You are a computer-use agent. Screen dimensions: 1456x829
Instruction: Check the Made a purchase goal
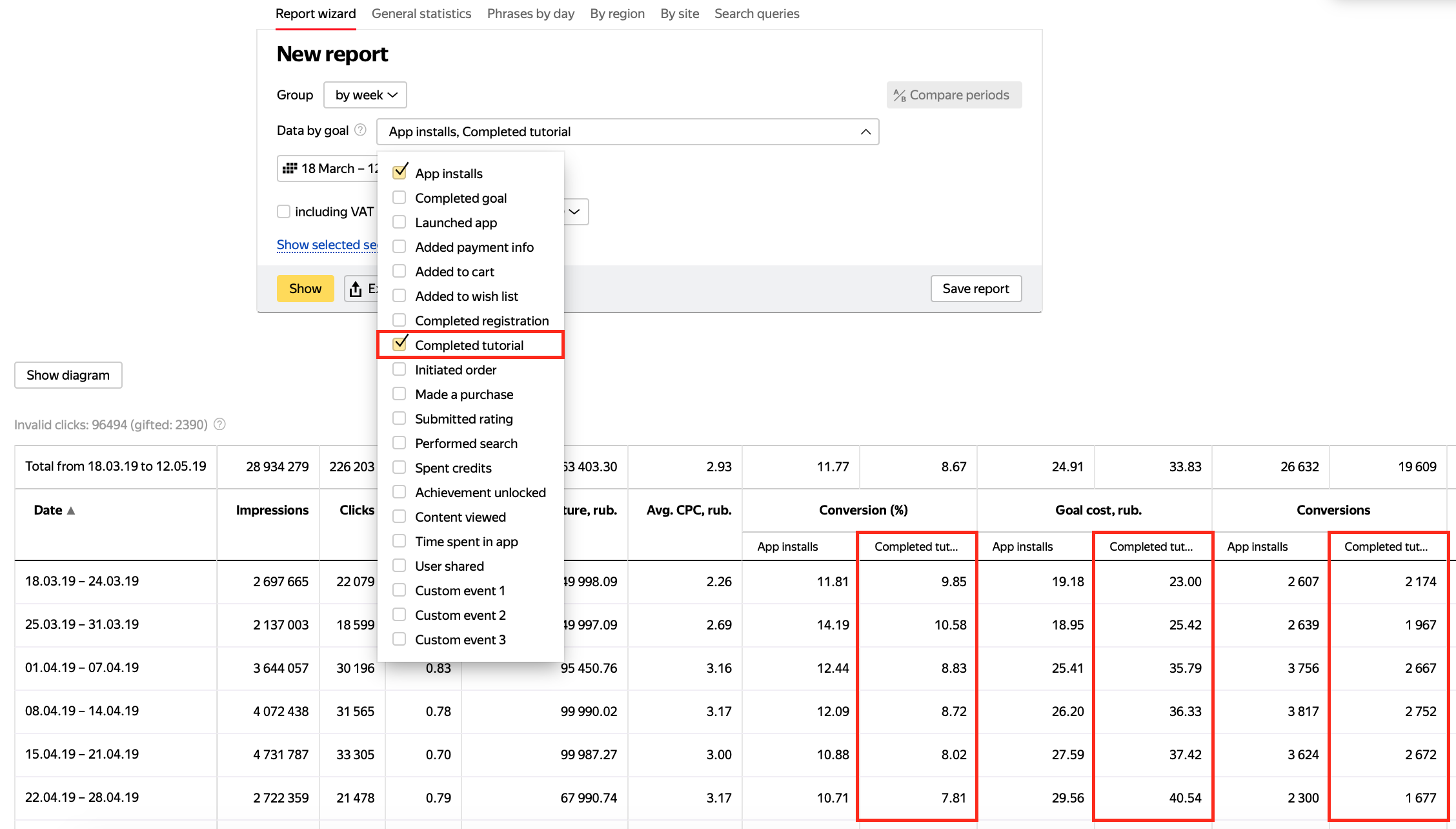[x=399, y=394]
